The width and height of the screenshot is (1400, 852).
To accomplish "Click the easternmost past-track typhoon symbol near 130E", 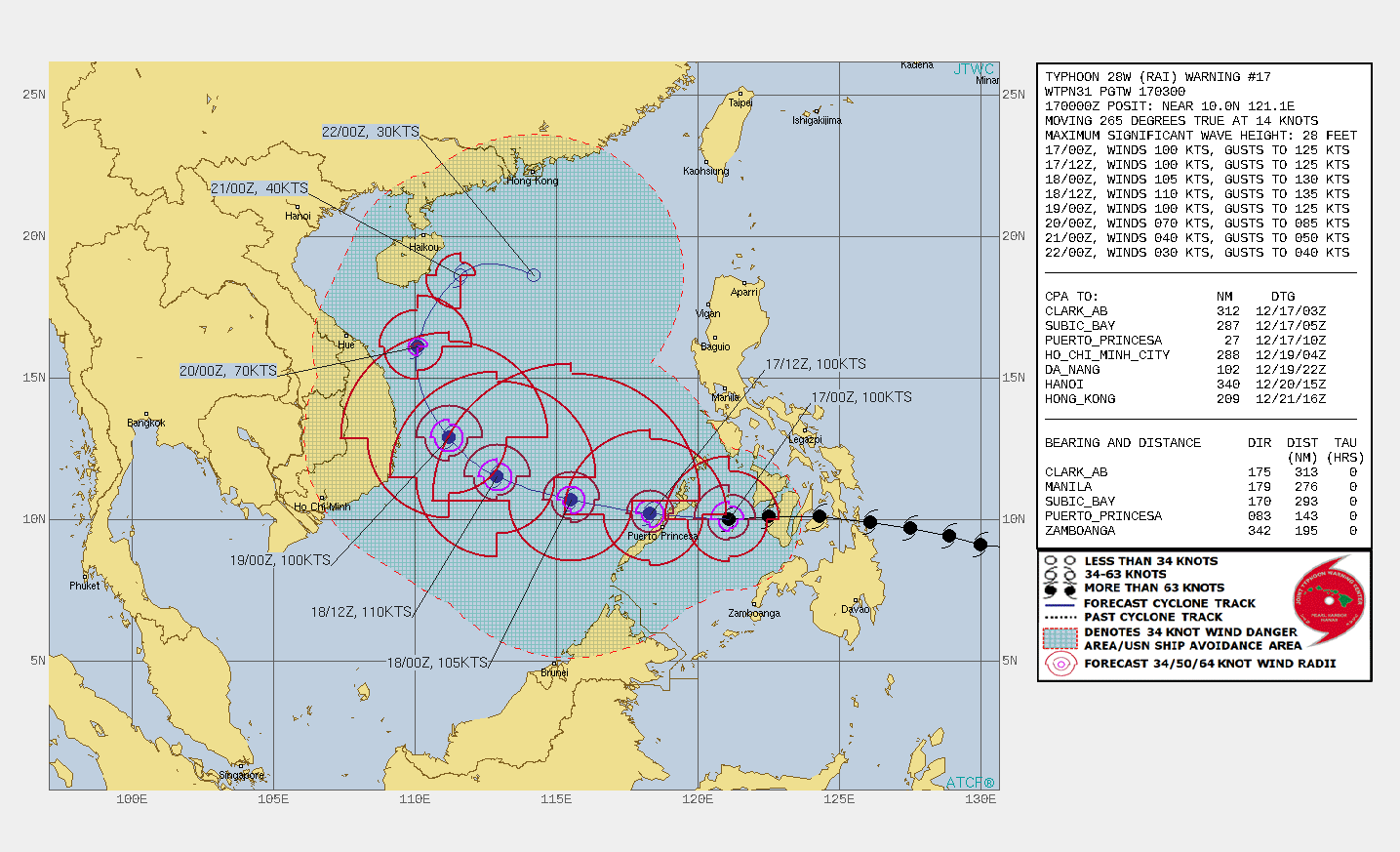I will (x=980, y=544).
